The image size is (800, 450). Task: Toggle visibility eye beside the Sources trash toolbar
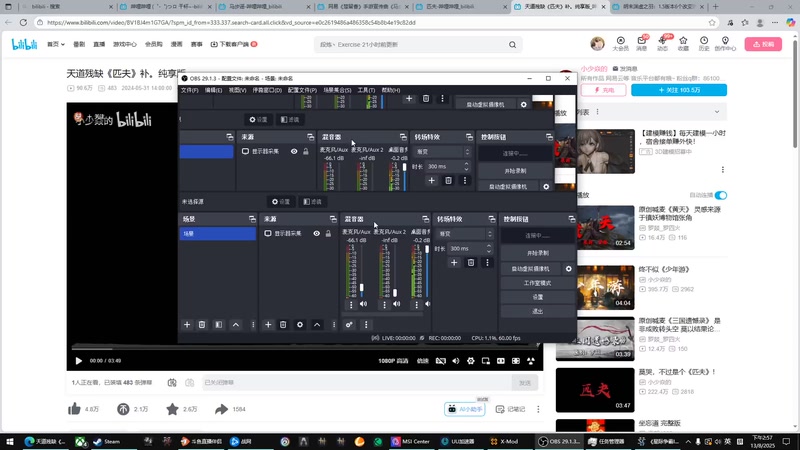(x=316, y=233)
